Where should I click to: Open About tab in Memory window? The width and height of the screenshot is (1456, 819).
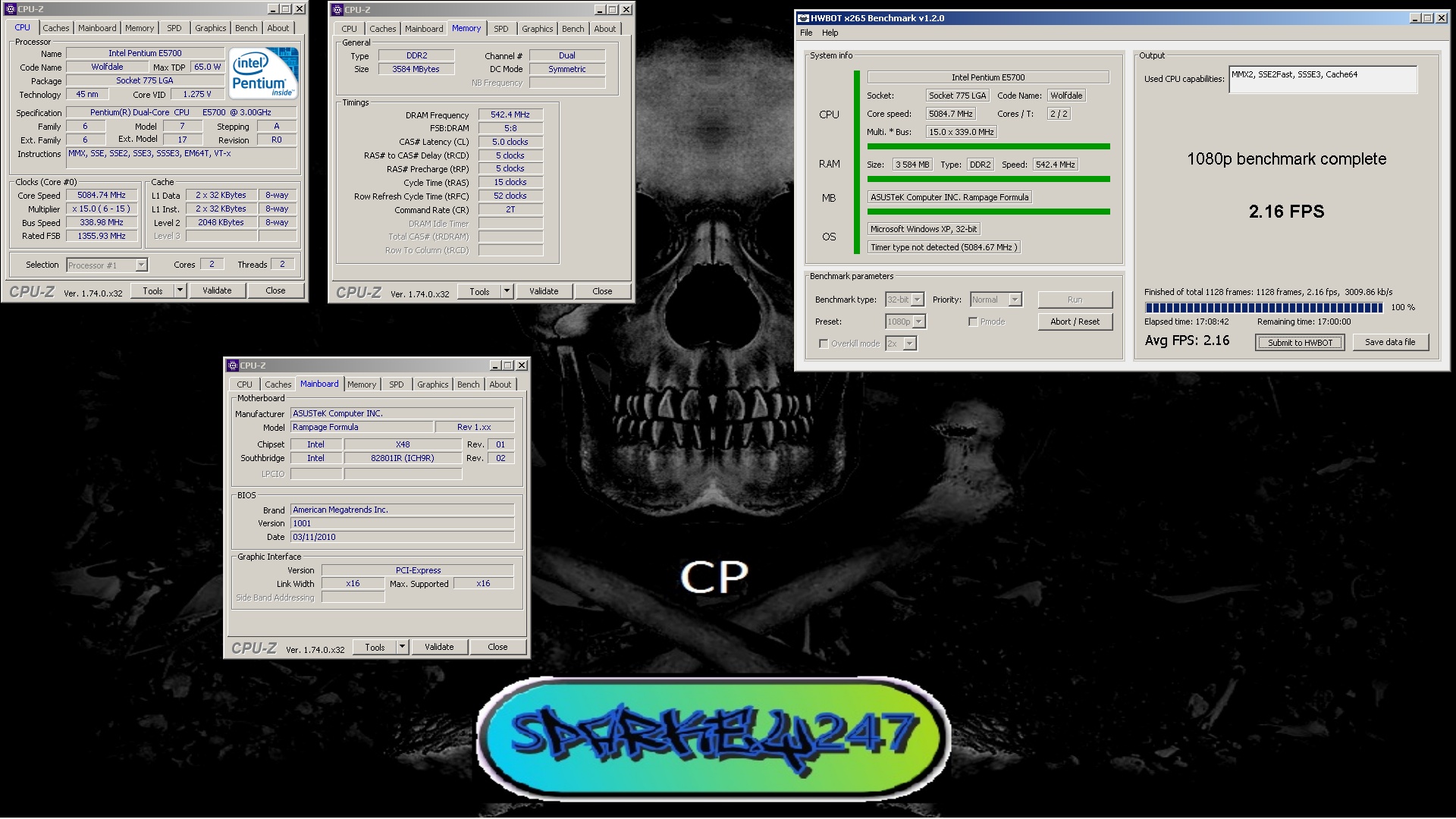[605, 29]
